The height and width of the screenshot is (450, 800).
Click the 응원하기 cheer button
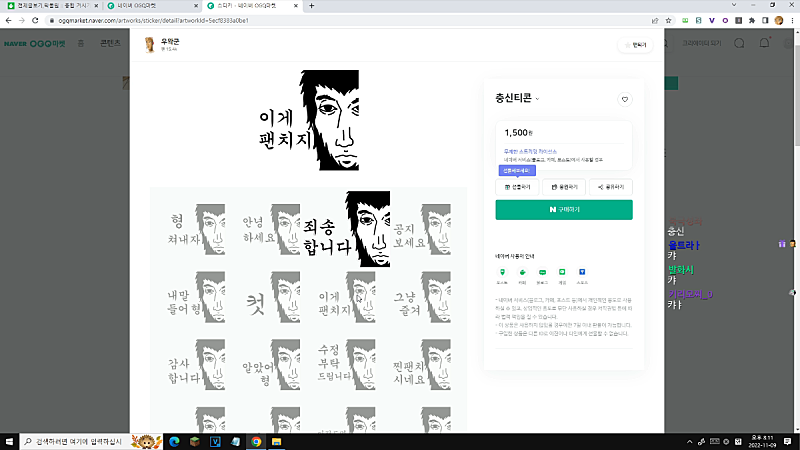pos(564,187)
